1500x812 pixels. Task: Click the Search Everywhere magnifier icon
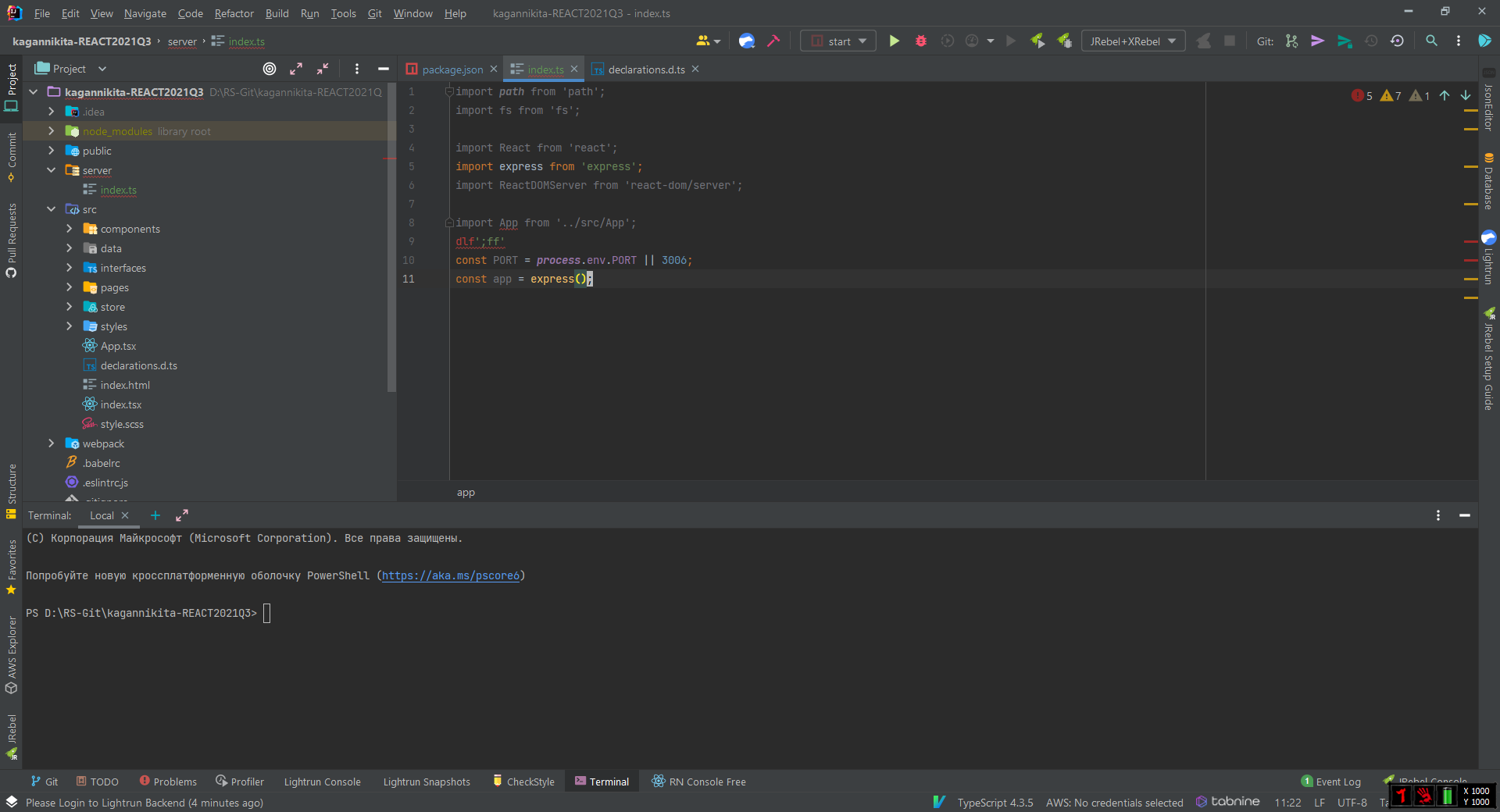point(1431,41)
